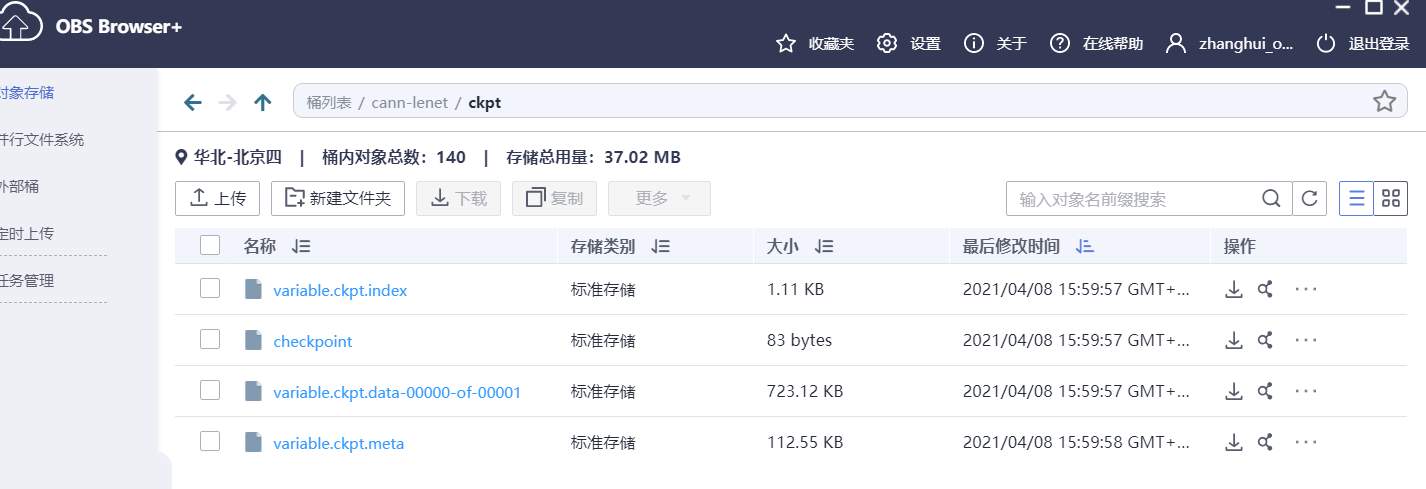Check the box for variable.ckpt.index
The height and width of the screenshot is (489, 1426).
pyautogui.click(x=210, y=289)
